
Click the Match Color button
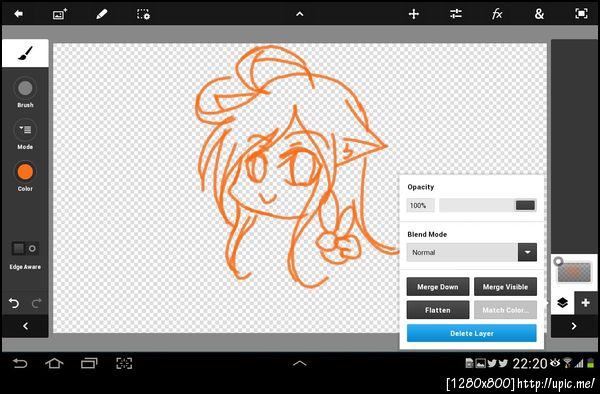coord(505,310)
